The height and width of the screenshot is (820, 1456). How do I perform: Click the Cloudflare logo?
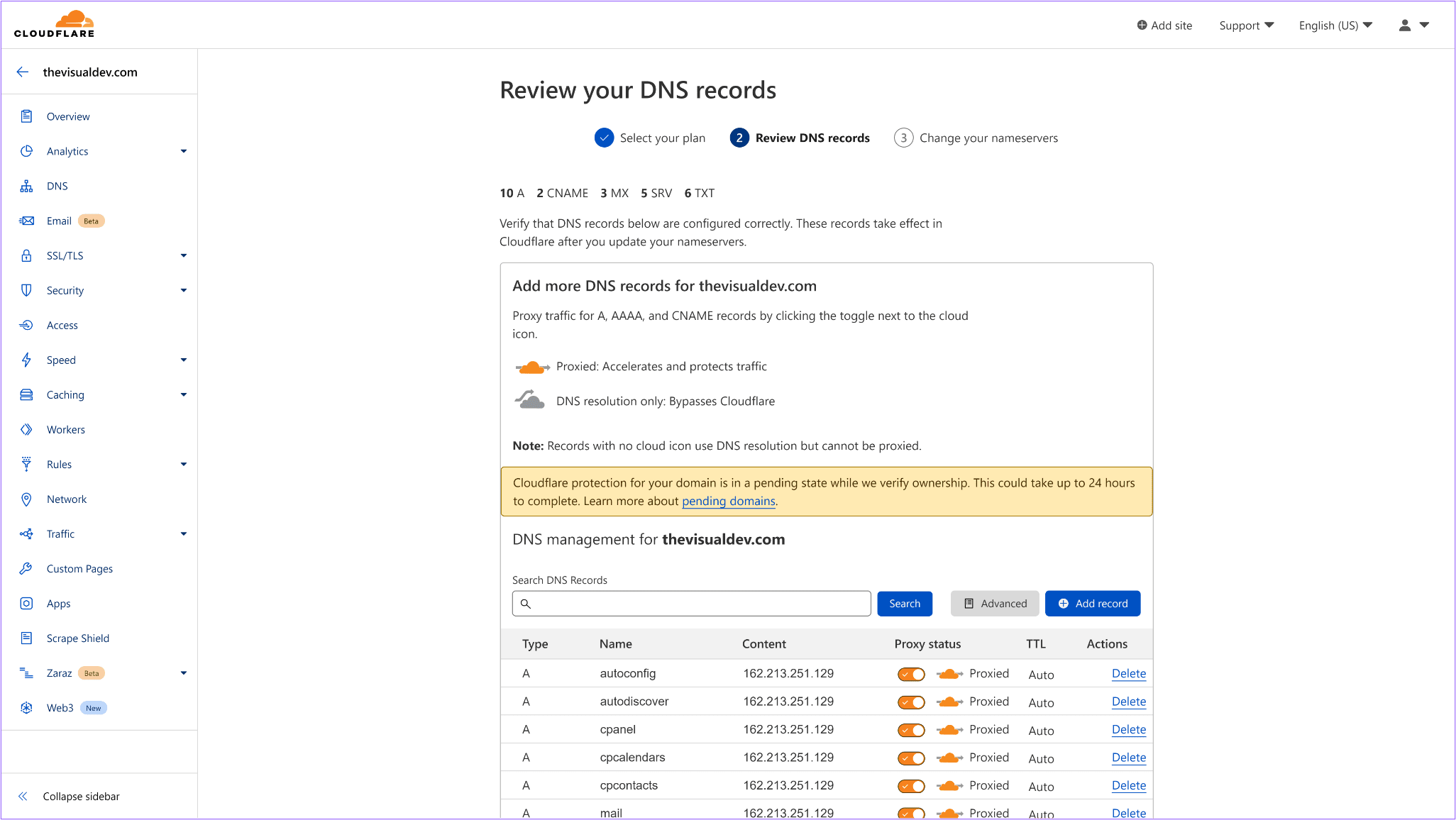54,24
